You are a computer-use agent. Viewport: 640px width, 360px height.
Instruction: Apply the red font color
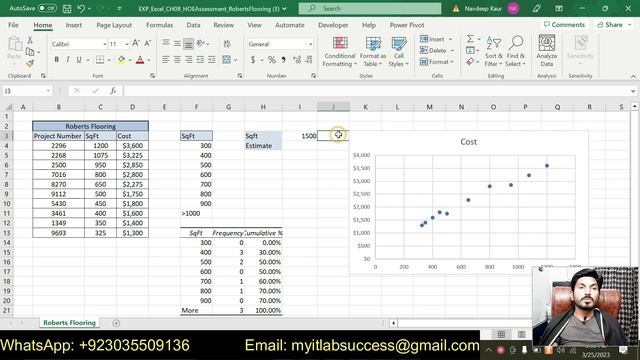click(x=140, y=60)
